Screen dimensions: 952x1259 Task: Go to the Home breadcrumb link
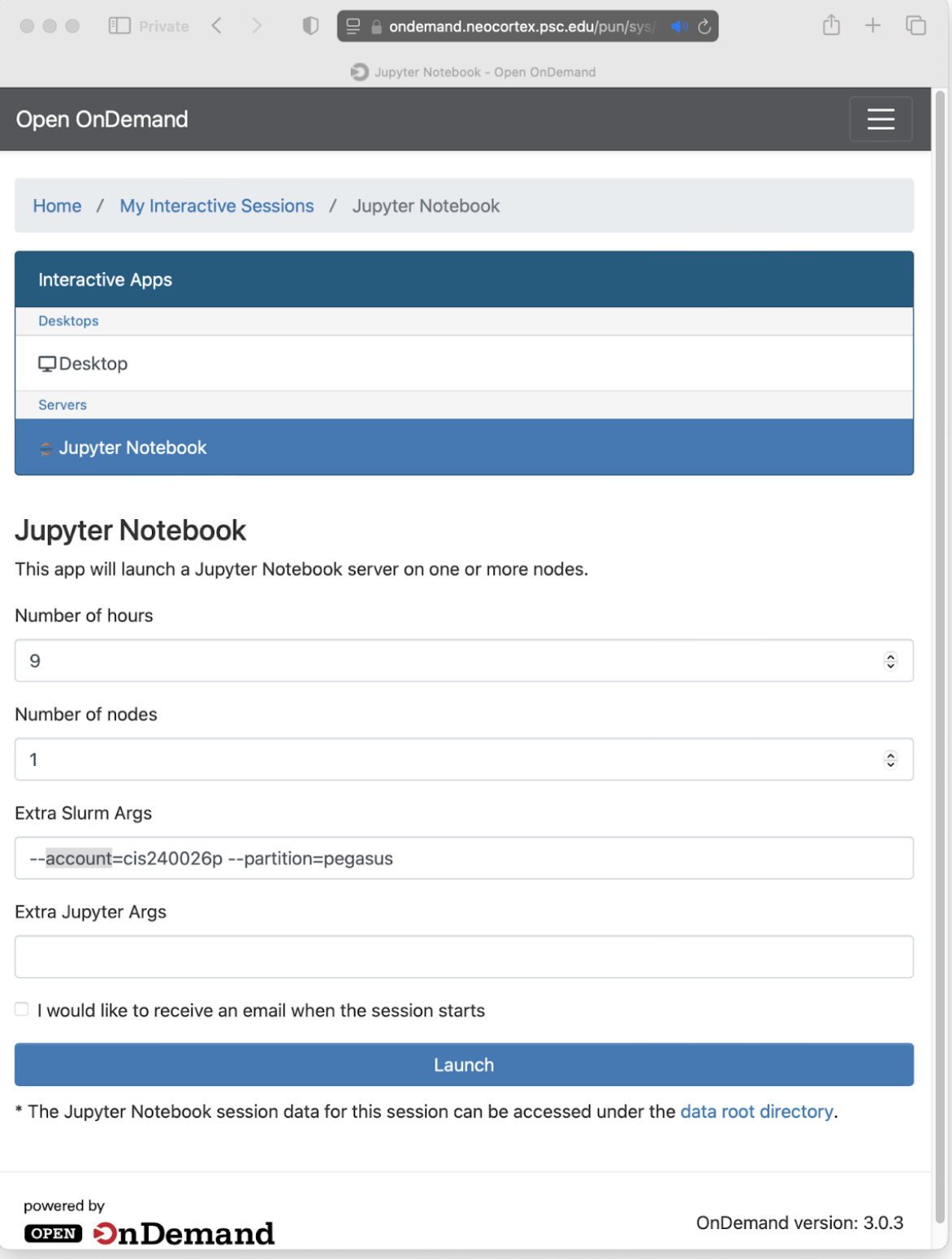(x=57, y=206)
